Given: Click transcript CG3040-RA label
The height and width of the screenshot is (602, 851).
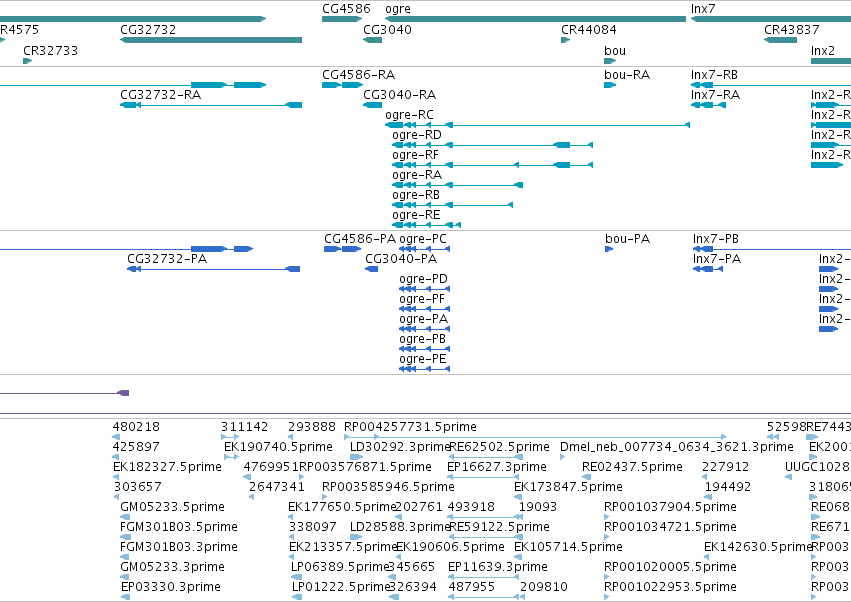Looking at the screenshot, I should pos(399,94).
